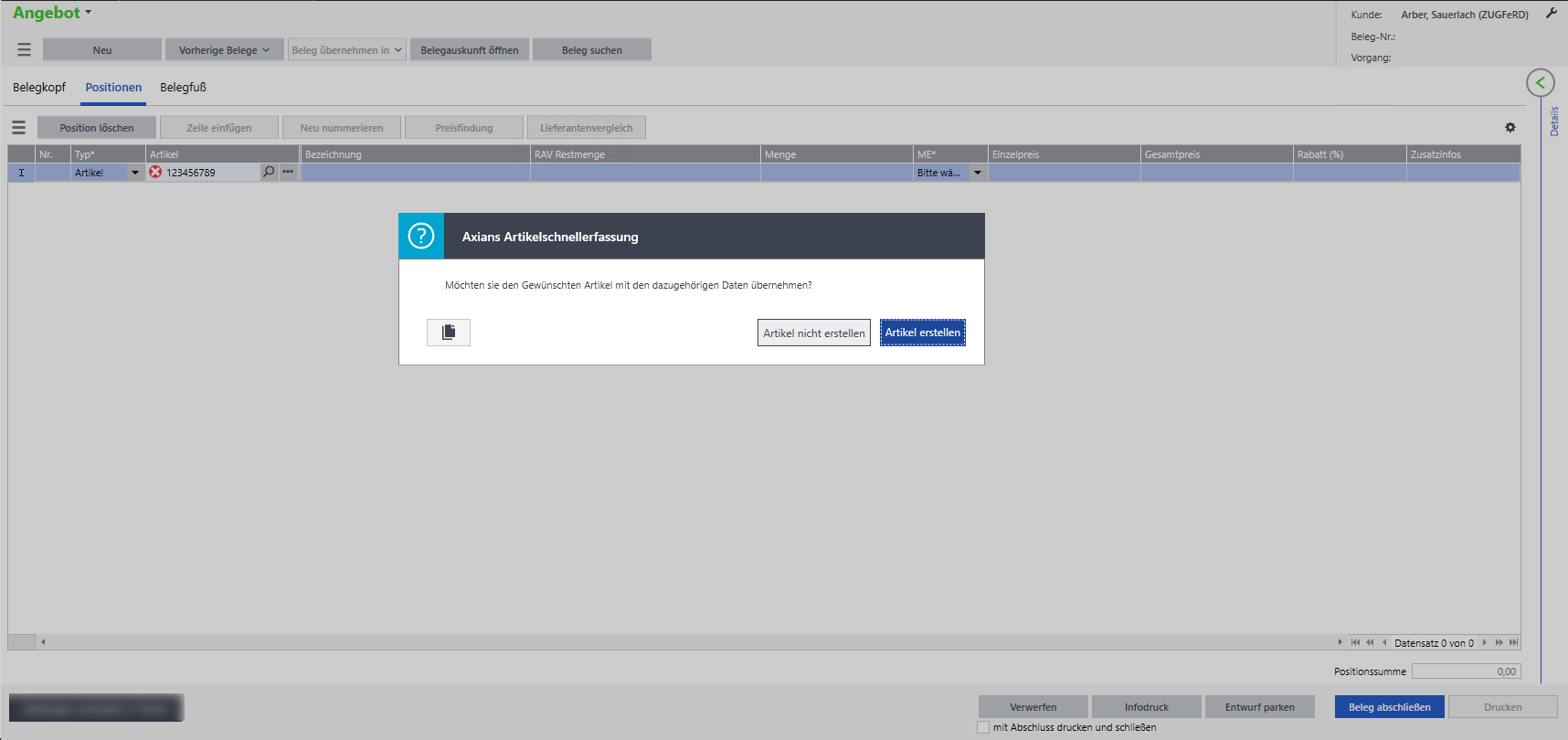Select the Positionen tab
This screenshot has height=740, width=1568.
(x=113, y=88)
